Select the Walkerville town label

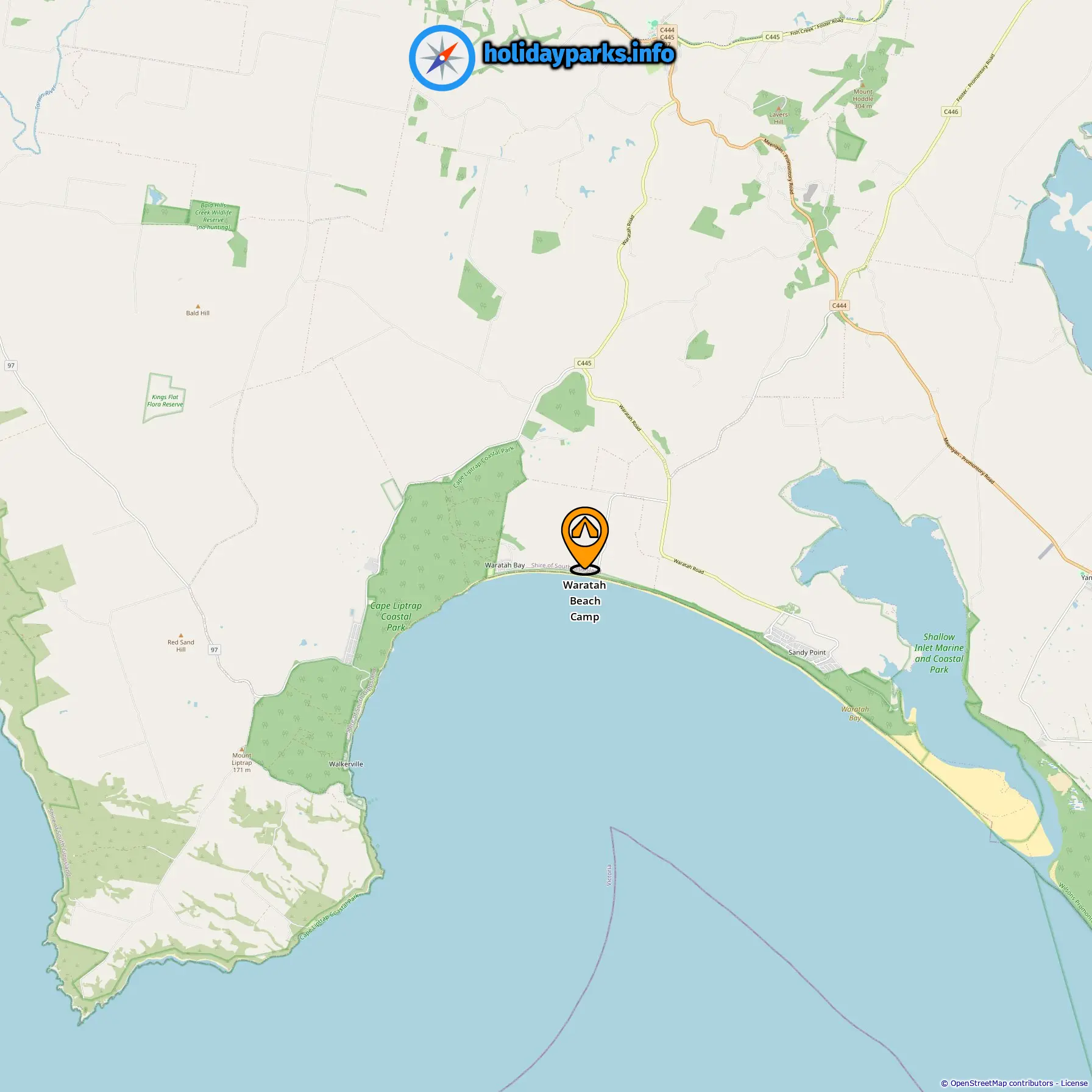(346, 764)
